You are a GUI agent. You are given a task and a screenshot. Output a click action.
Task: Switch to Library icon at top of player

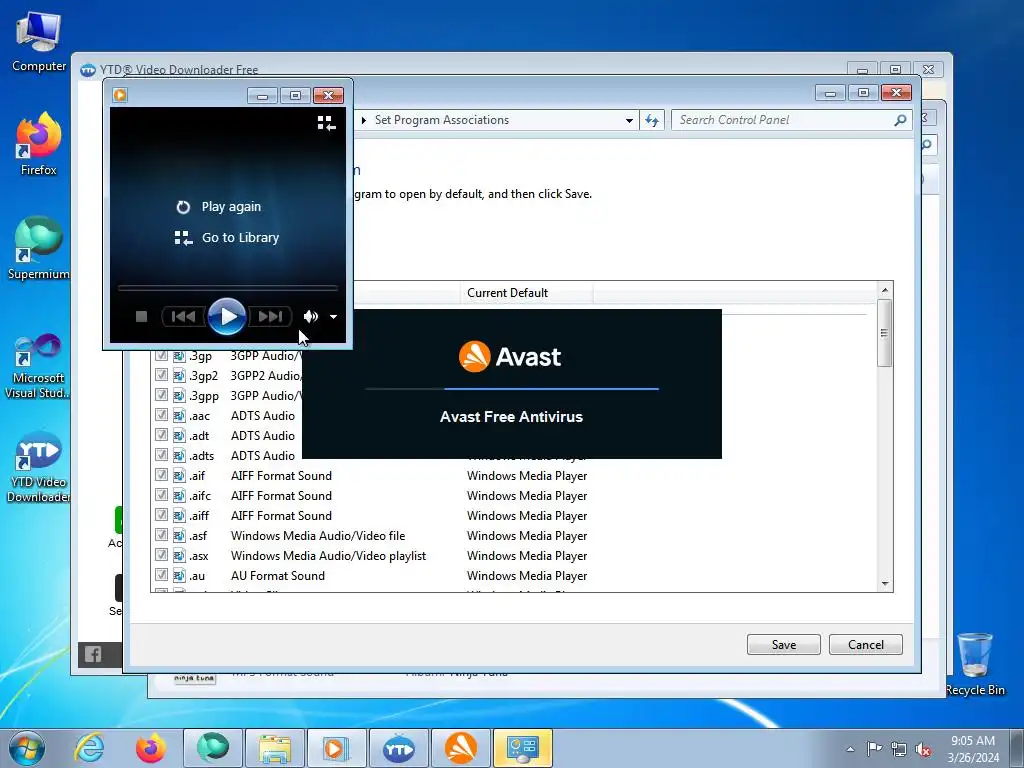click(x=327, y=123)
